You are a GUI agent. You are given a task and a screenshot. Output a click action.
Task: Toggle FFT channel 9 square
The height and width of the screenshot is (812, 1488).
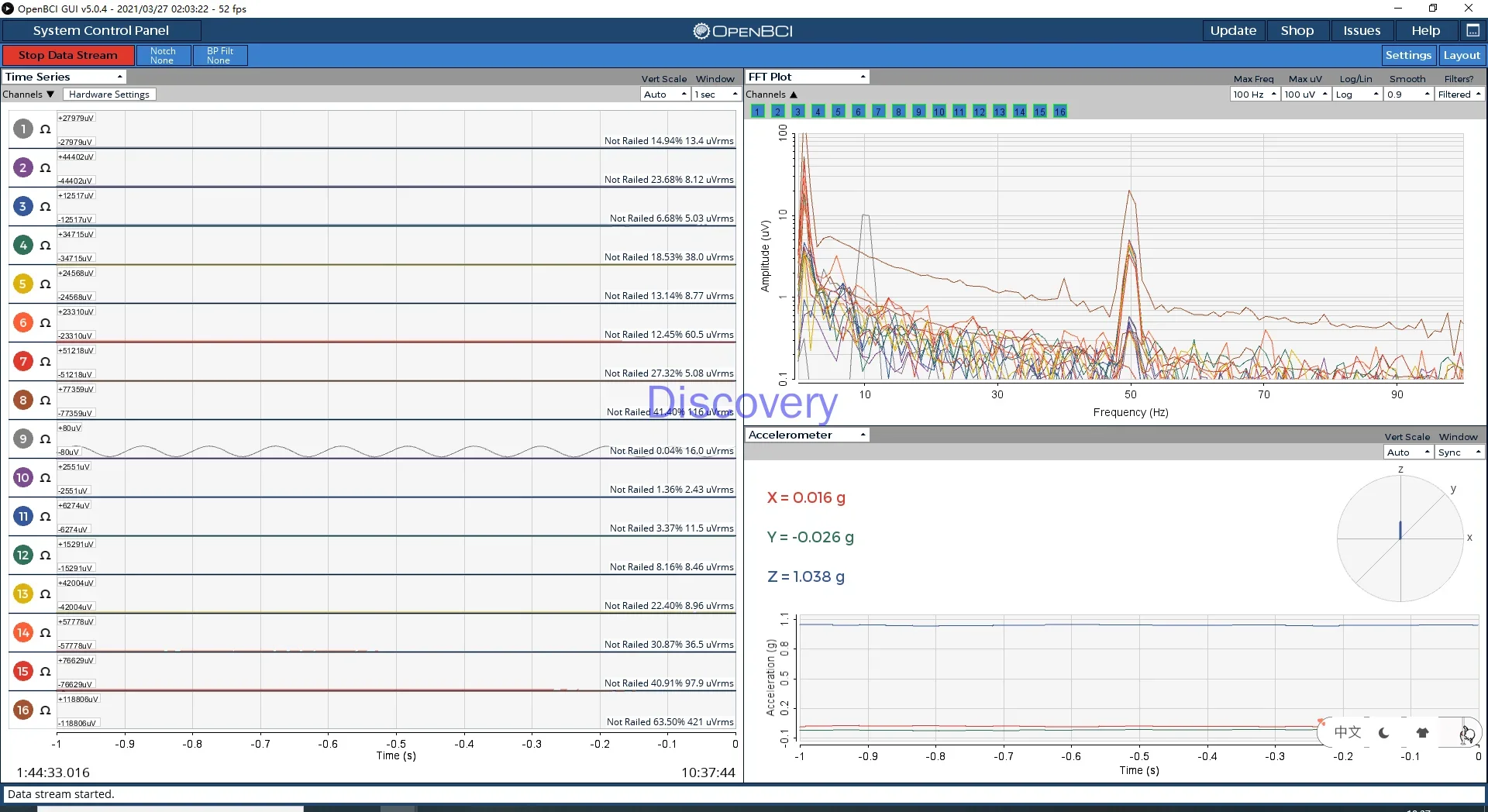coord(918,112)
